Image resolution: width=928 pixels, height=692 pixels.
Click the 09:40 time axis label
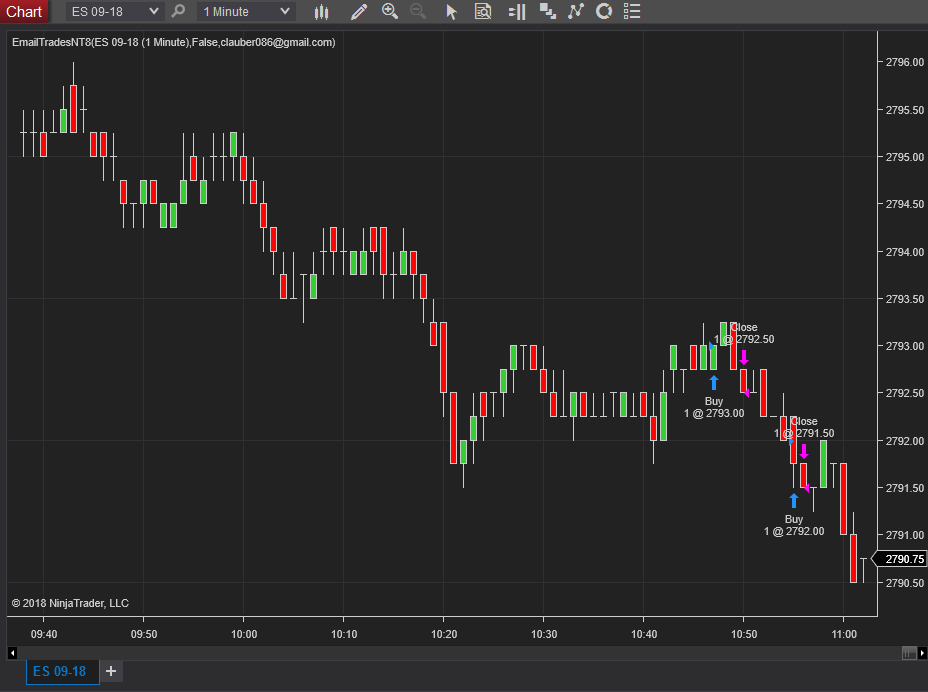[x=44, y=634]
